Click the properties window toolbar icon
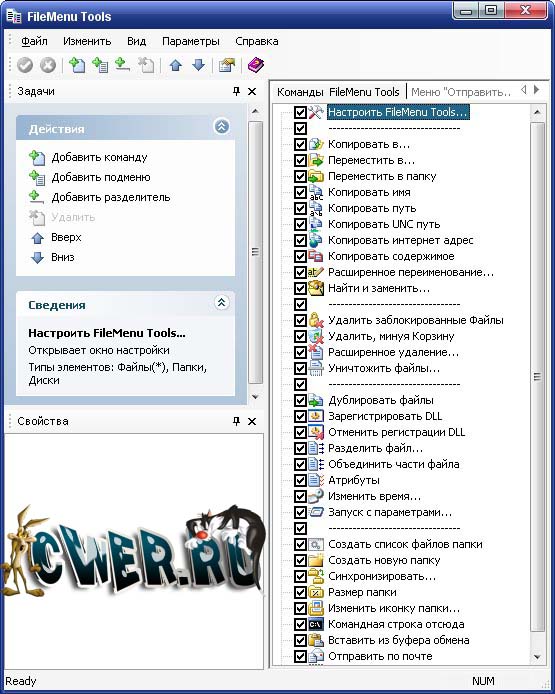555x694 pixels. coord(227,66)
